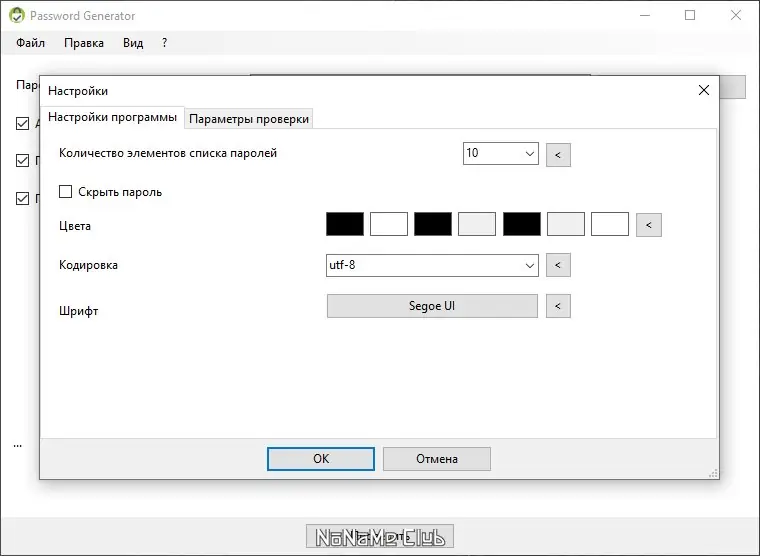Open the Файл menu
760x556 pixels.
(x=30, y=43)
